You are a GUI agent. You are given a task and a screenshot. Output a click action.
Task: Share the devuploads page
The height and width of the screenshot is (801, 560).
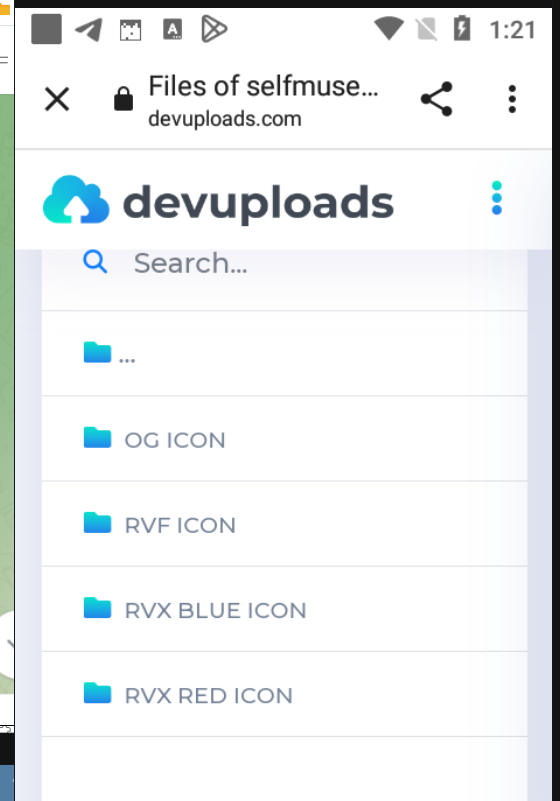(436, 99)
